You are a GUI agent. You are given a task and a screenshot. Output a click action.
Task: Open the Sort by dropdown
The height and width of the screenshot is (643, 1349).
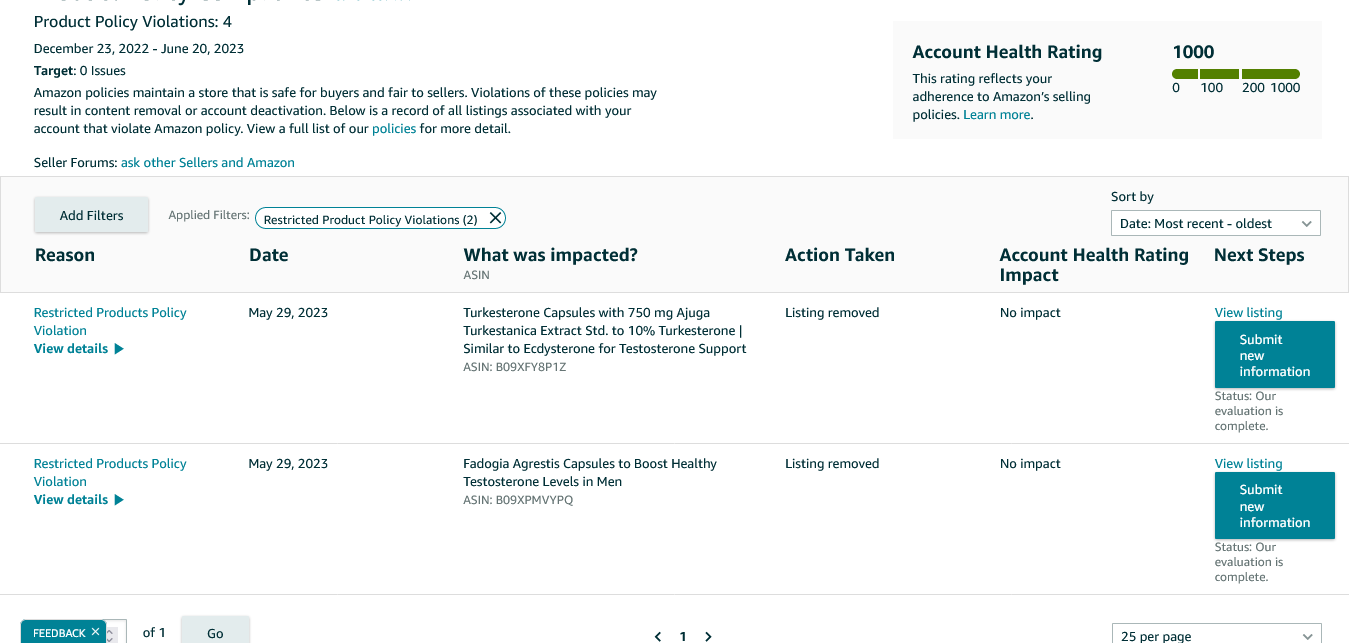pyautogui.click(x=1215, y=223)
